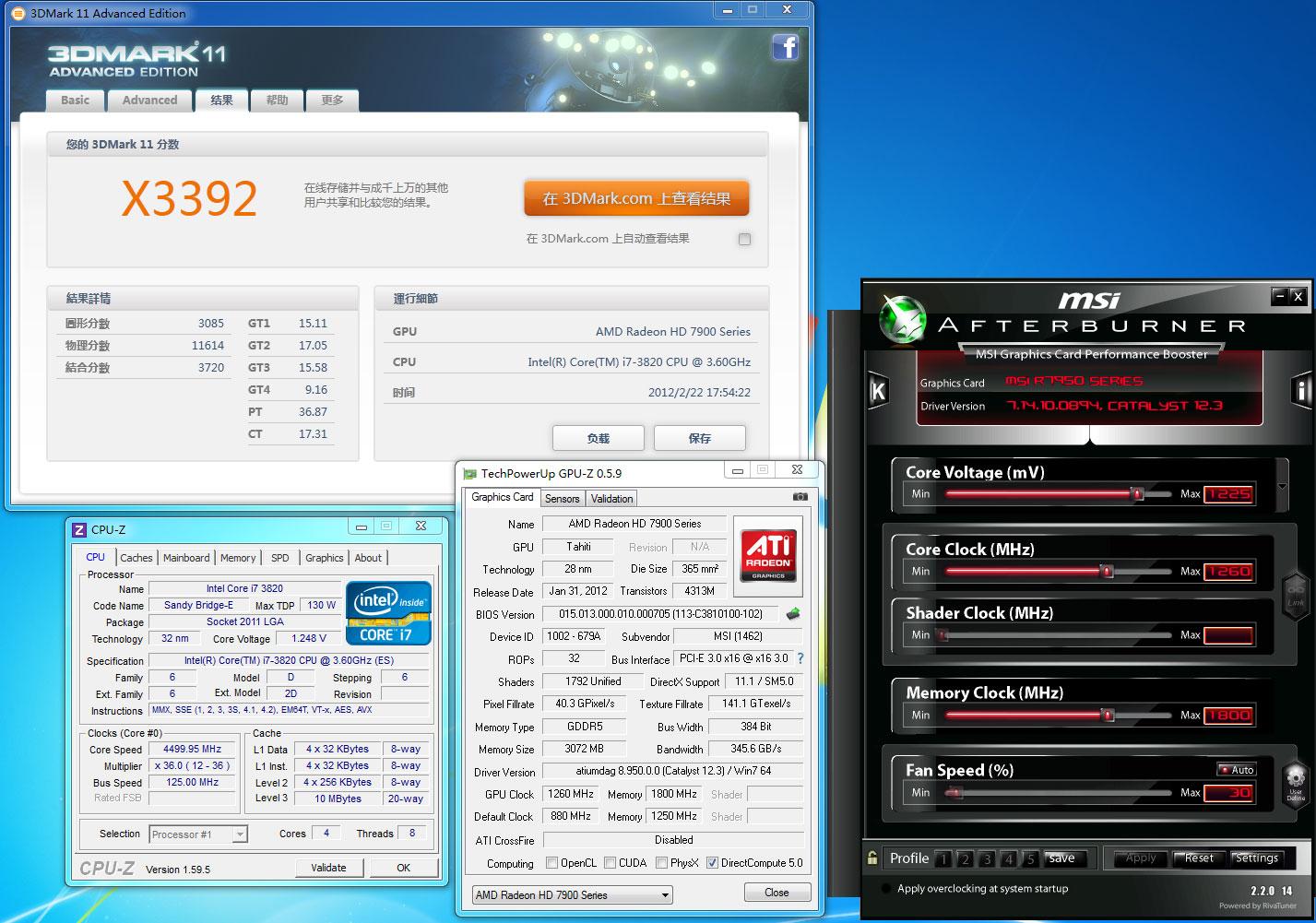This screenshot has width=1316, height=923.
Task: Click the Facebook icon in 3DMark
Action: (x=785, y=47)
